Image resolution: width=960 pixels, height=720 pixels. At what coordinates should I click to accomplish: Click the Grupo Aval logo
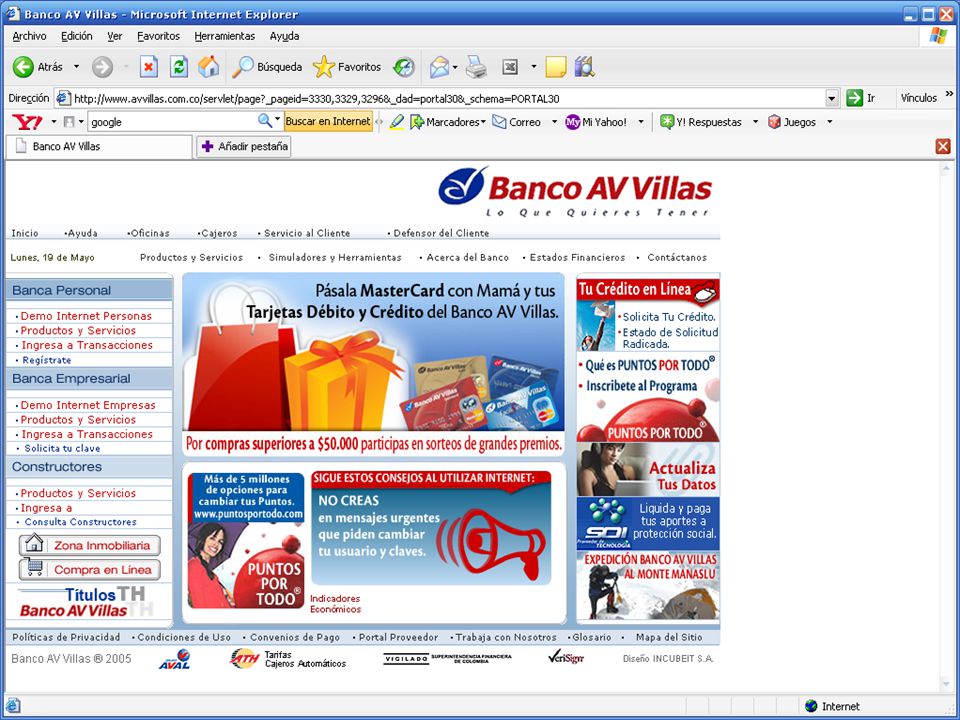tap(174, 659)
